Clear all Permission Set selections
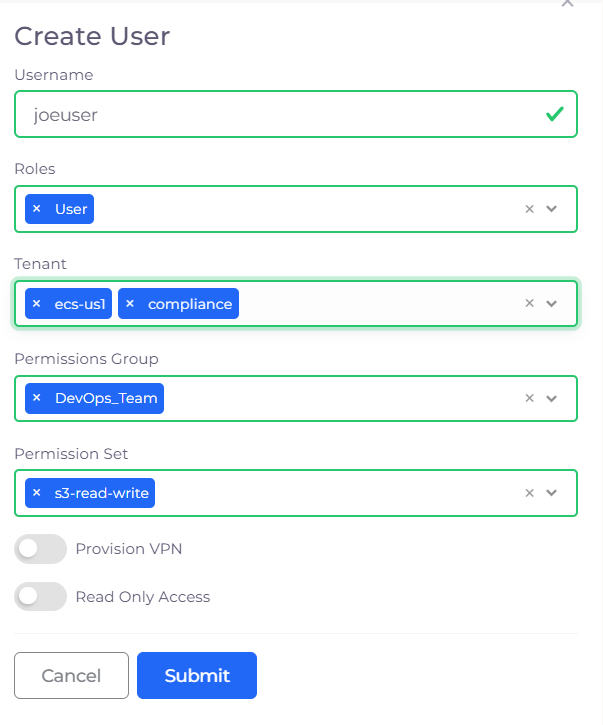603x725 pixels. tap(530, 493)
